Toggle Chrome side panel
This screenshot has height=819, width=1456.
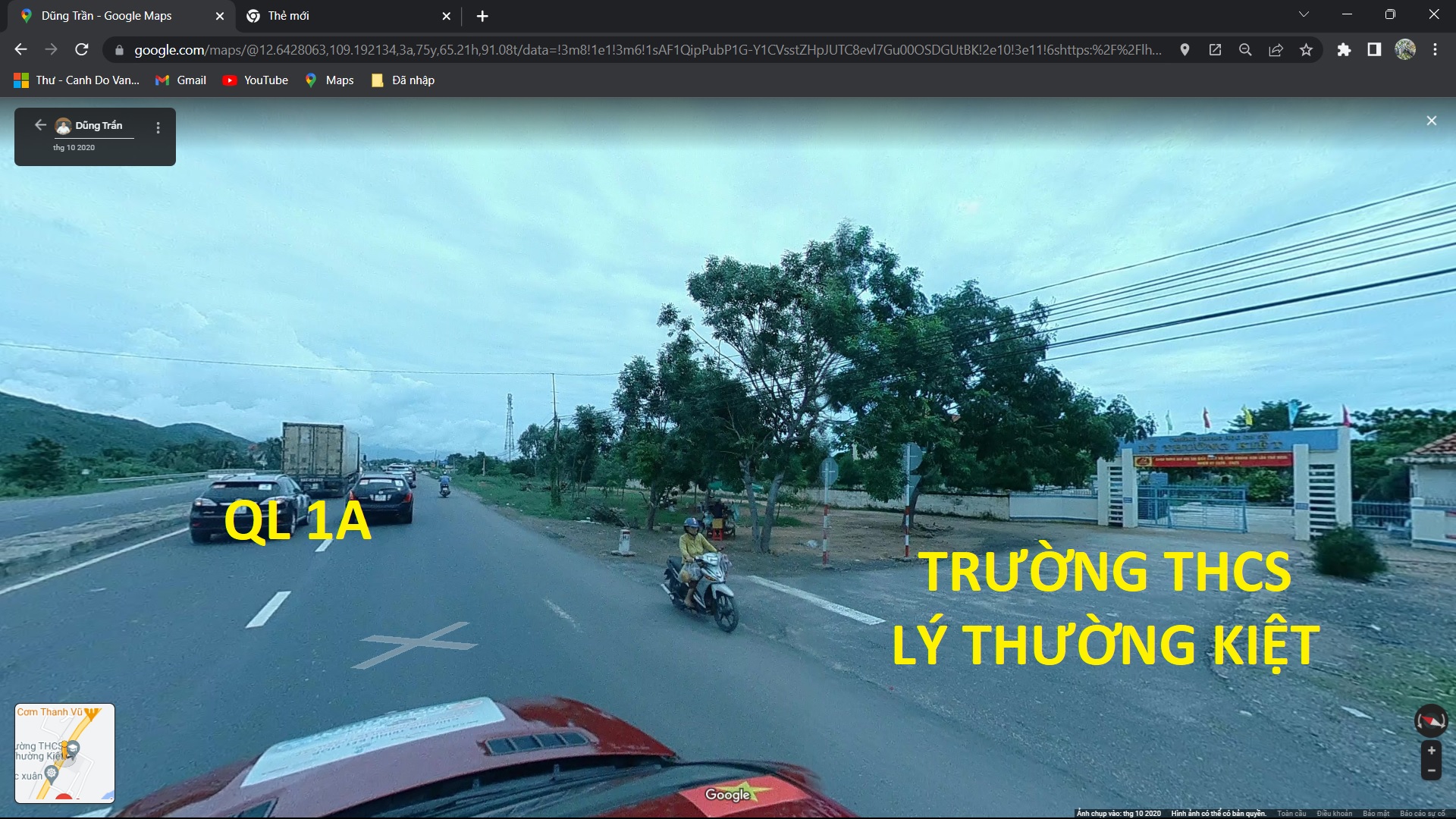click(1374, 50)
